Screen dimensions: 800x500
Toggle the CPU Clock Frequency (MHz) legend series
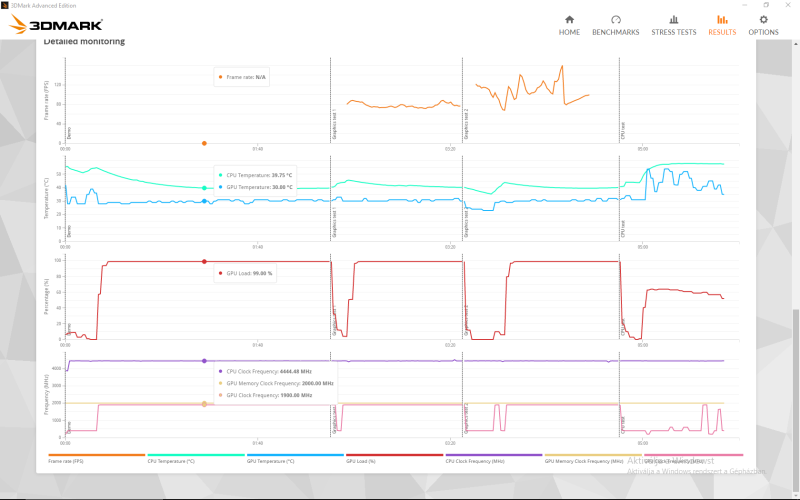[493, 458]
